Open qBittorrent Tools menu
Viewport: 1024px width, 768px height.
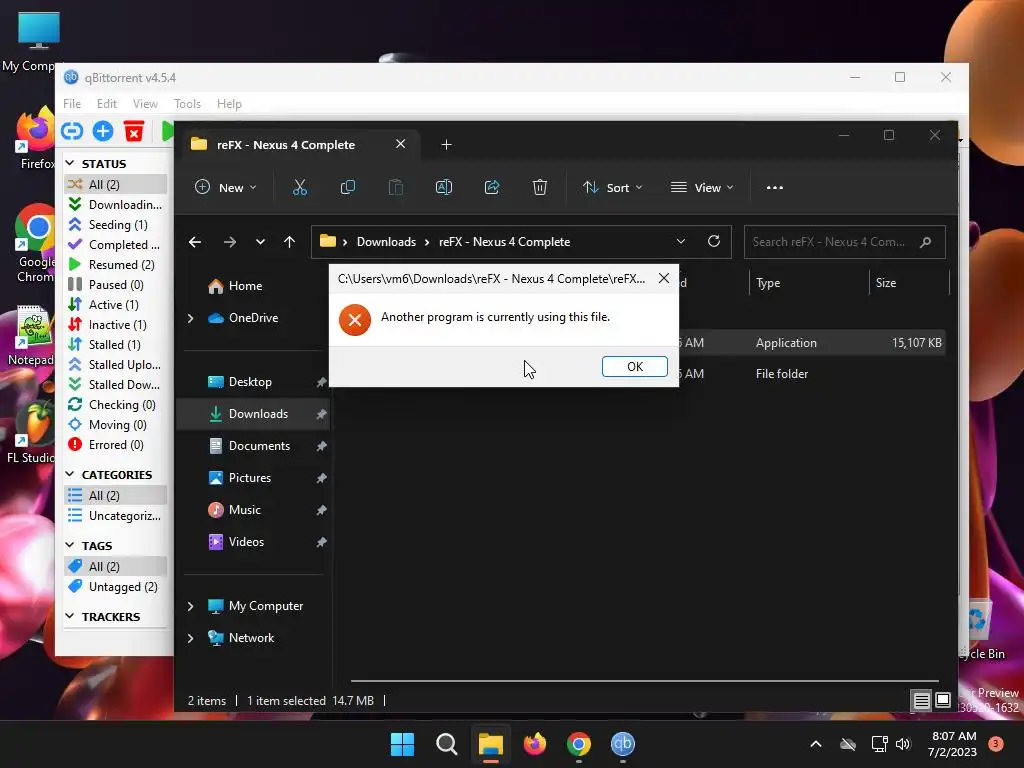[x=187, y=104]
